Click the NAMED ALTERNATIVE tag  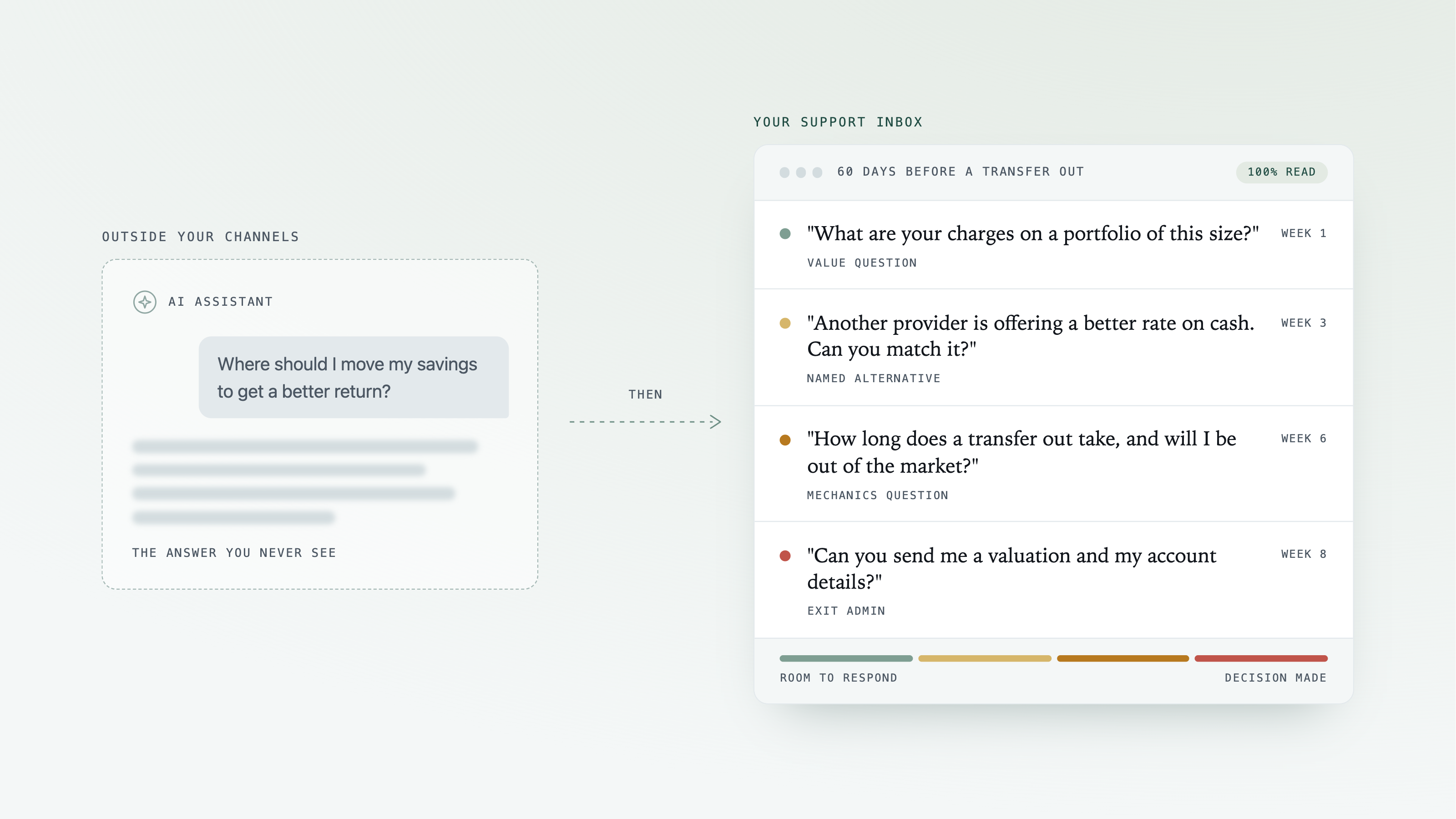[873, 379]
